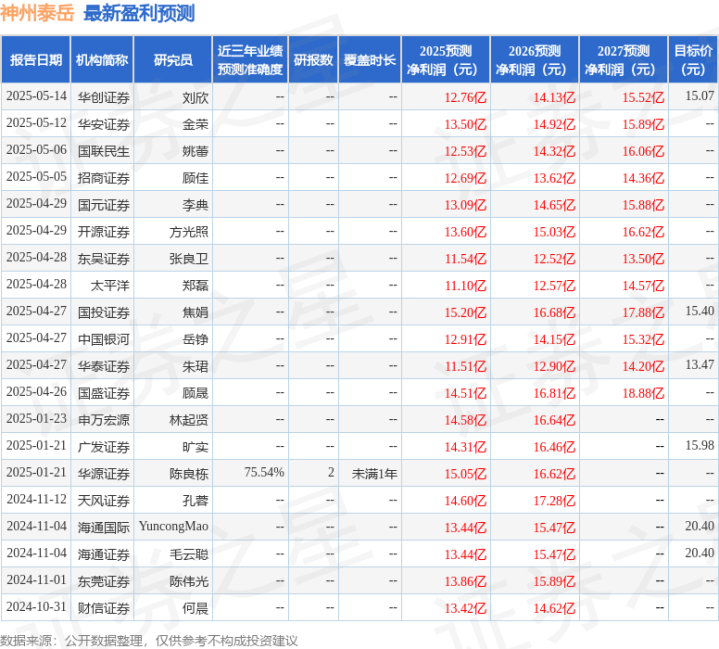Select the 国投证券 institution cell
Viewport: 719px width, 649px height.
click(104, 313)
